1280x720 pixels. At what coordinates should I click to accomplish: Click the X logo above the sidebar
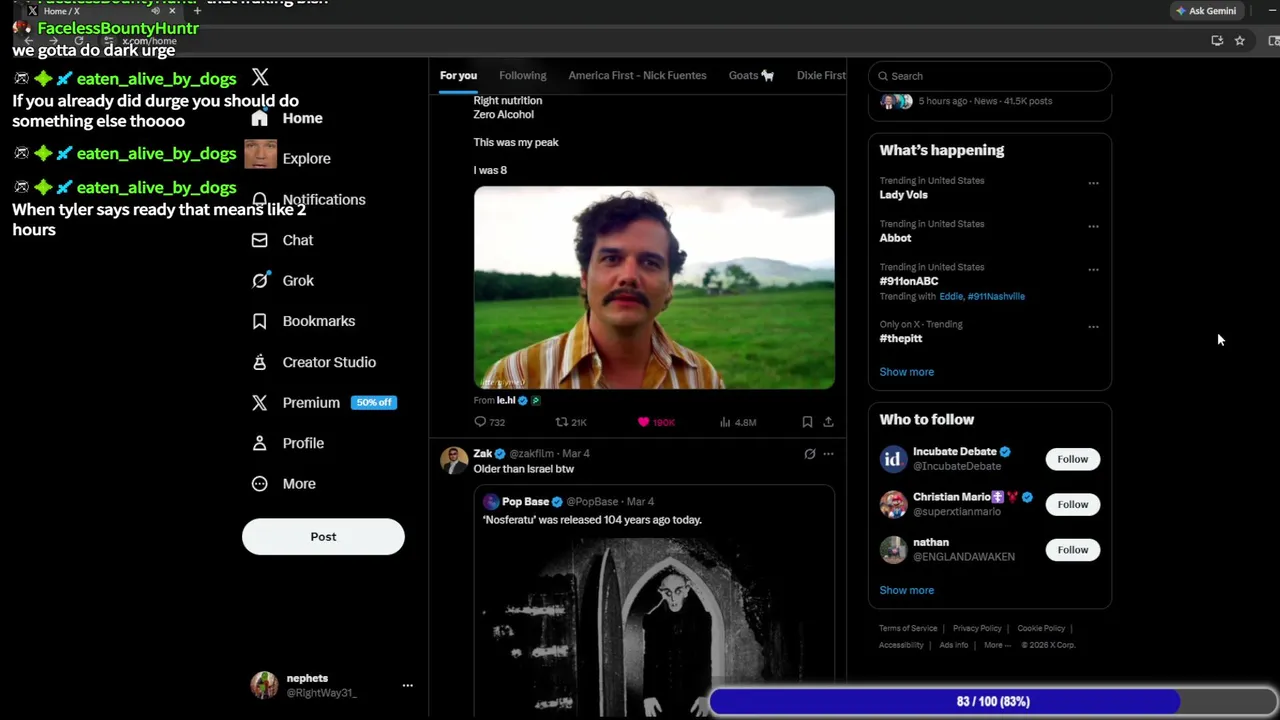click(260, 77)
